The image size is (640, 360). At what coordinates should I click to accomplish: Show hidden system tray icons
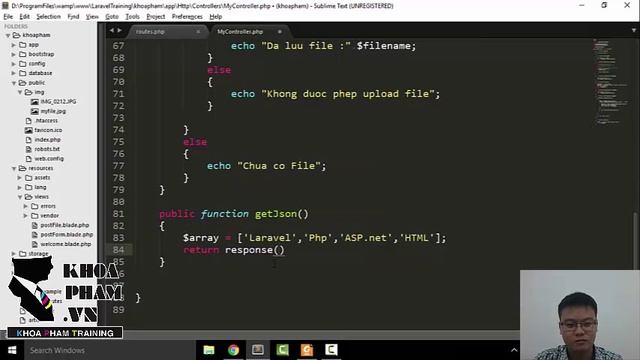(514, 350)
